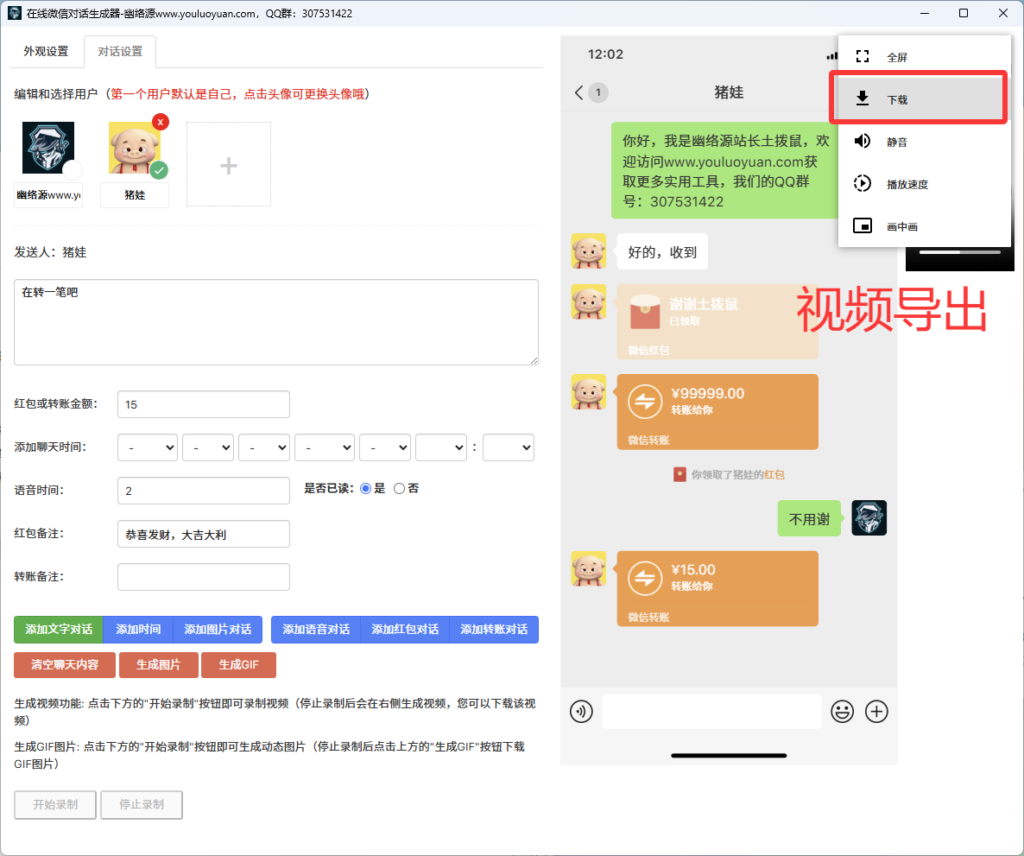Click 添加语音对话 button
The image size is (1024, 856).
[x=316, y=629]
